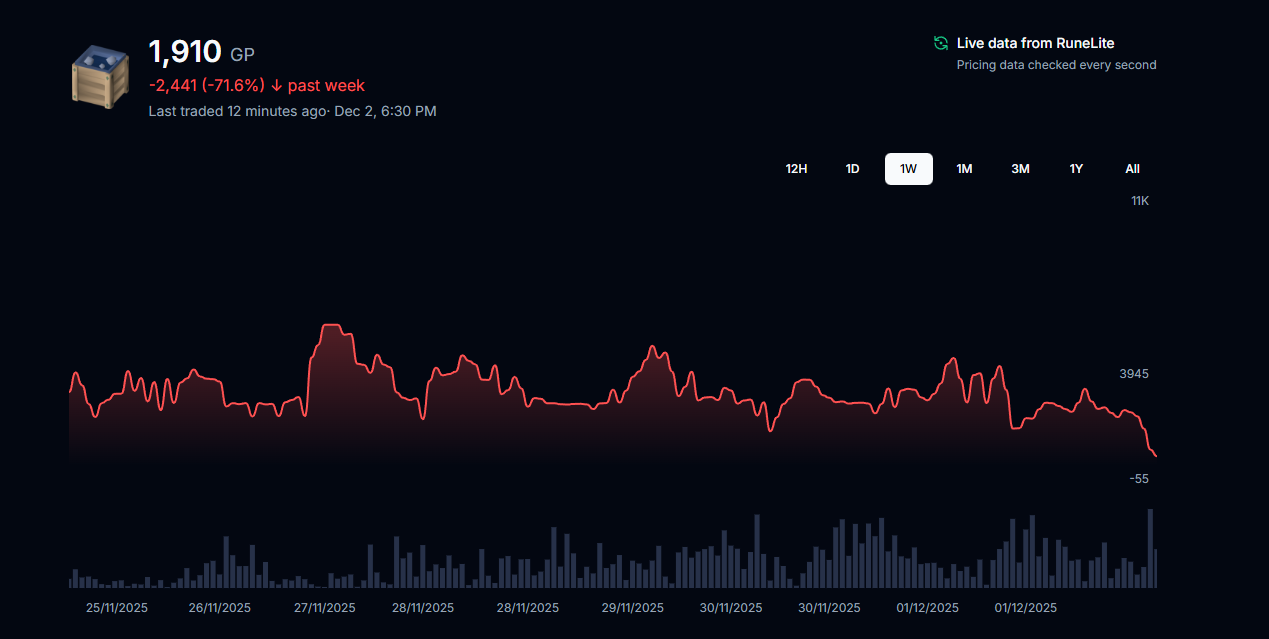This screenshot has height=639, width=1269.
Task: Select the 1M time range tab
Action: pyautogui.click(x=964, y=169)
